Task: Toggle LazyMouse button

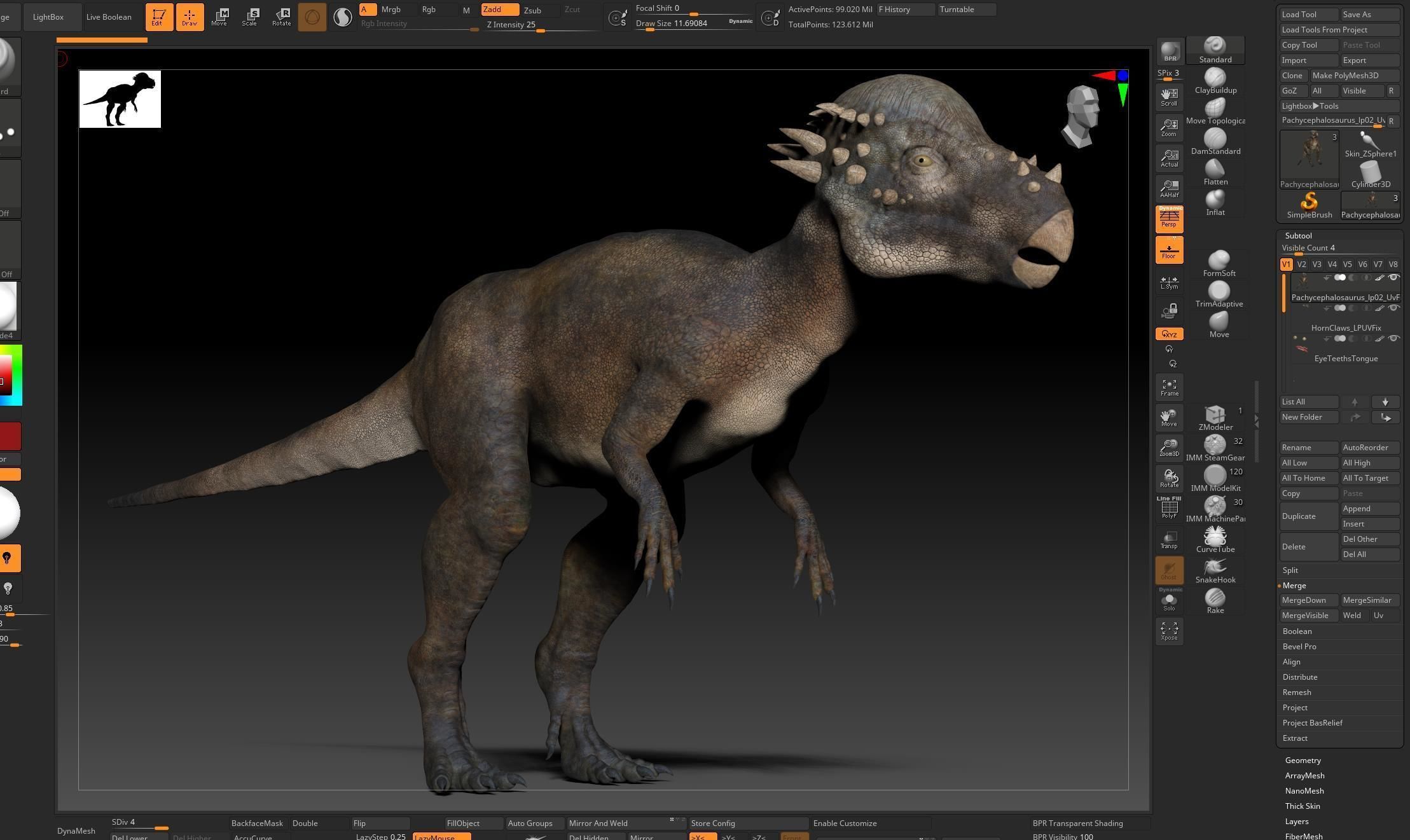Action: 441,836
